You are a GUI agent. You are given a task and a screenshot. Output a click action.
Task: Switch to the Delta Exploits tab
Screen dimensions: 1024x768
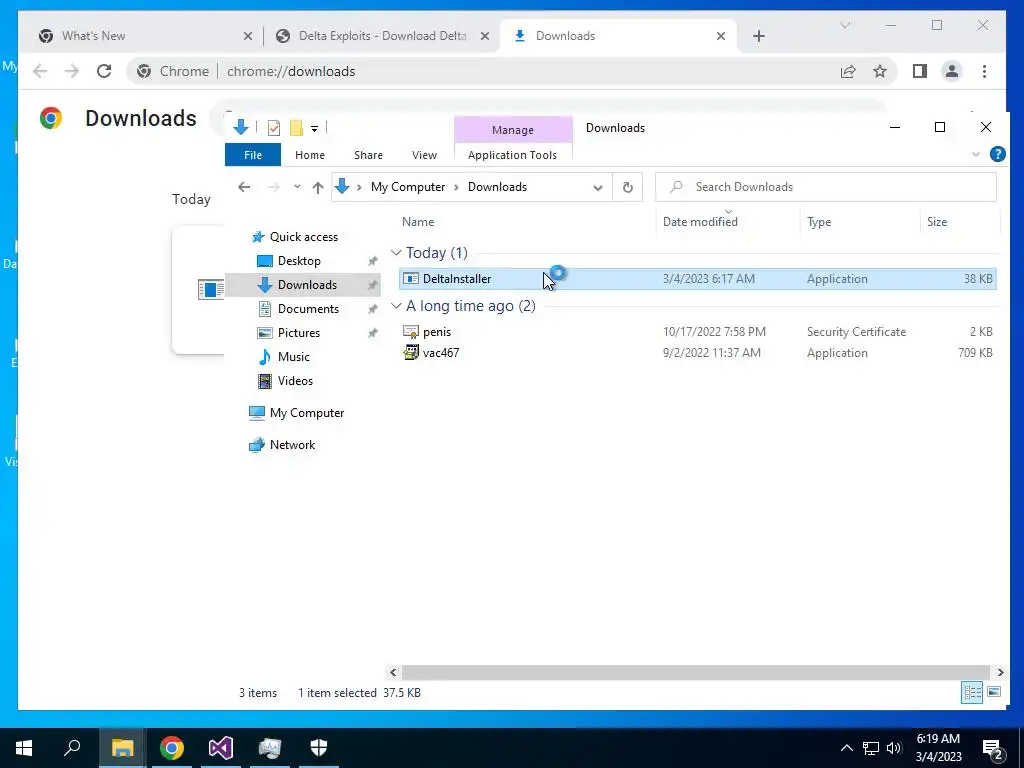pyautogui.click(x=382, y=36)
